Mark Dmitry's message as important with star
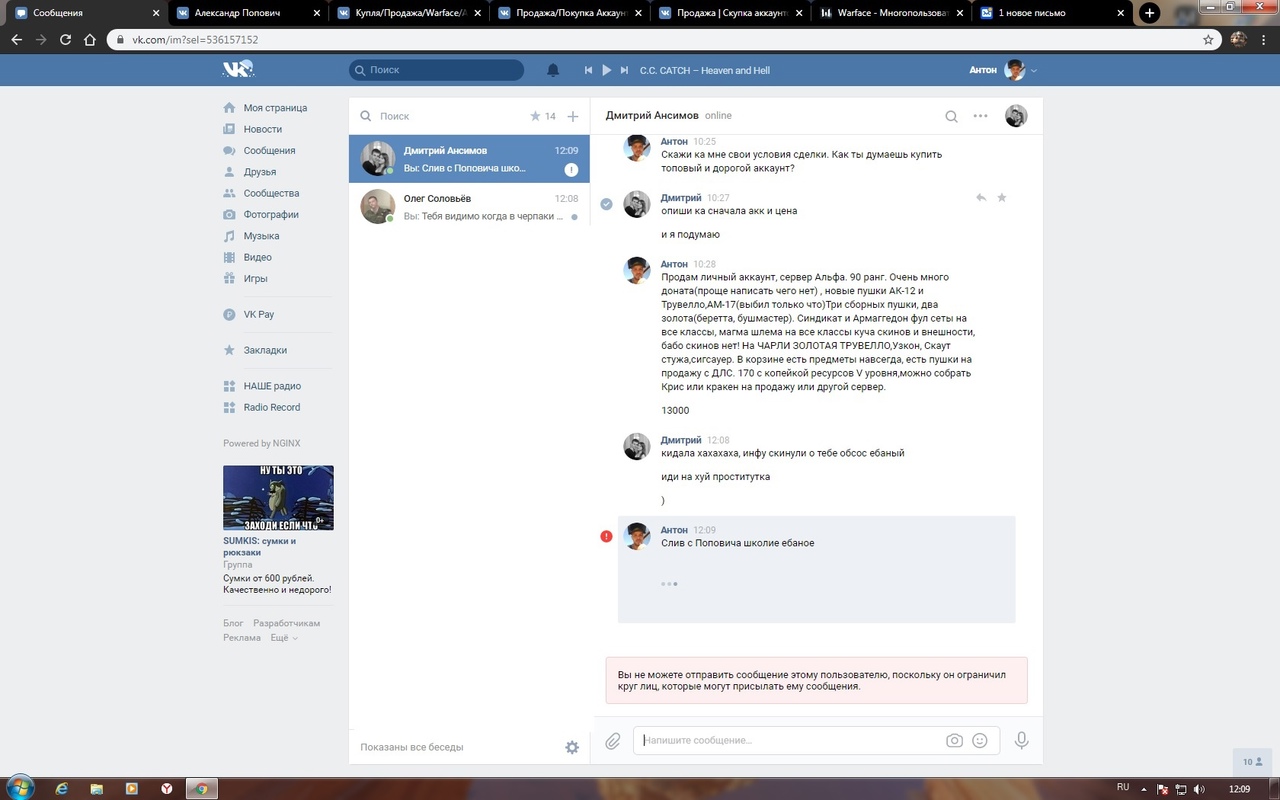This screenshot has height=800, width=1280. 1002,198
